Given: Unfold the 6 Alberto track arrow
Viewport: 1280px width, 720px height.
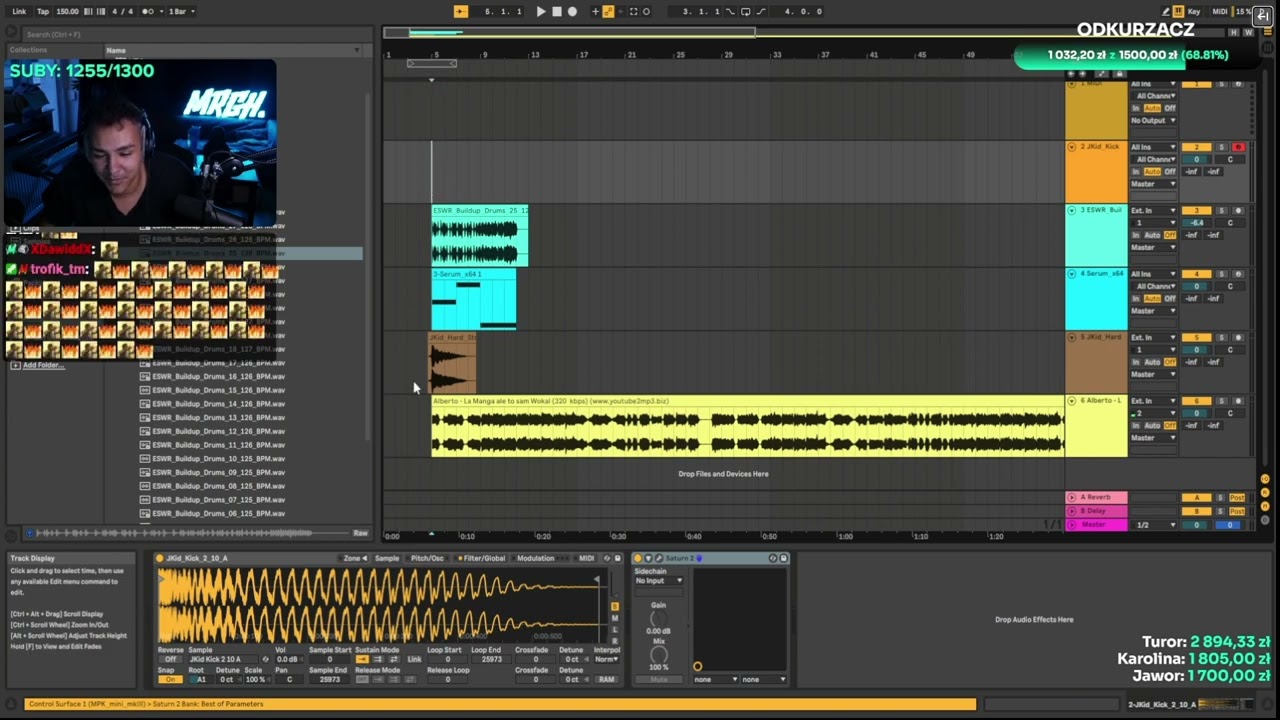Looking at the screenshot, I should (x=1072, y=401).
